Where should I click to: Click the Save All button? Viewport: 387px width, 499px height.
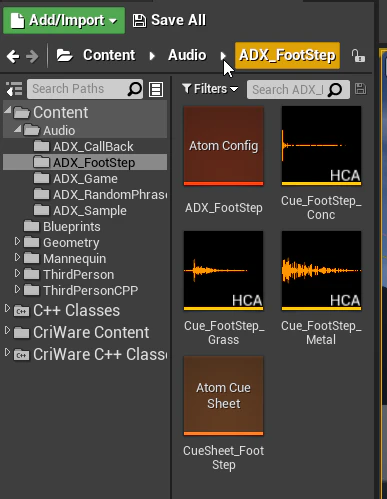[169, 20]
